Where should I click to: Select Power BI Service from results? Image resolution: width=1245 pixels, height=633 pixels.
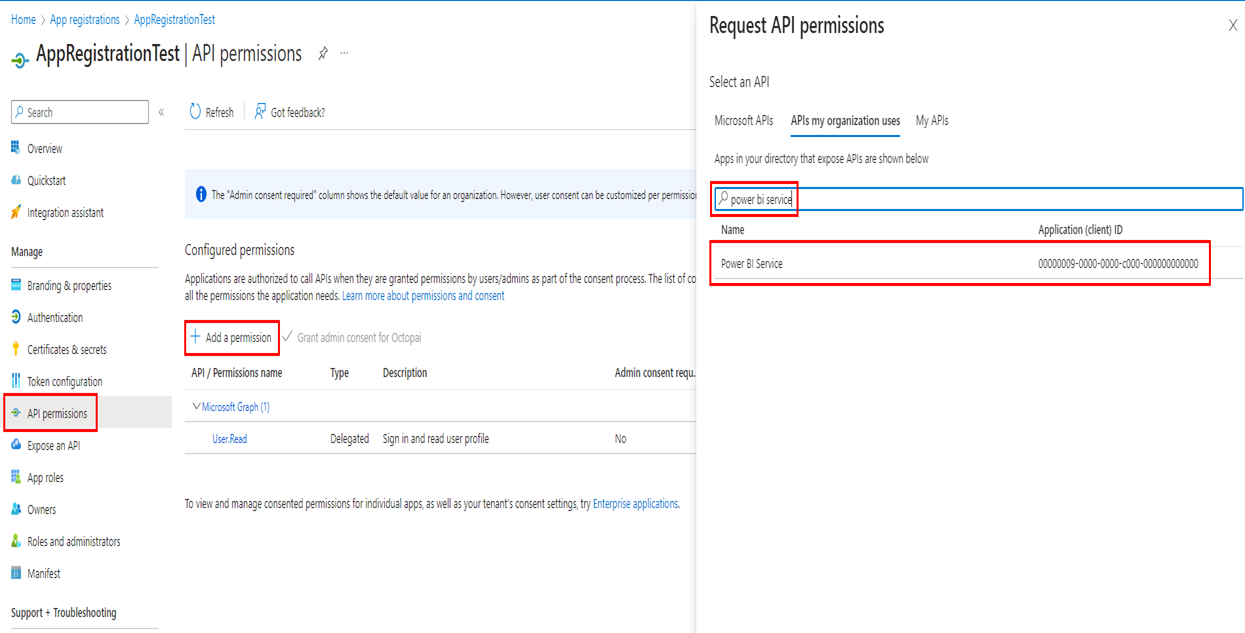coord(752,264)
